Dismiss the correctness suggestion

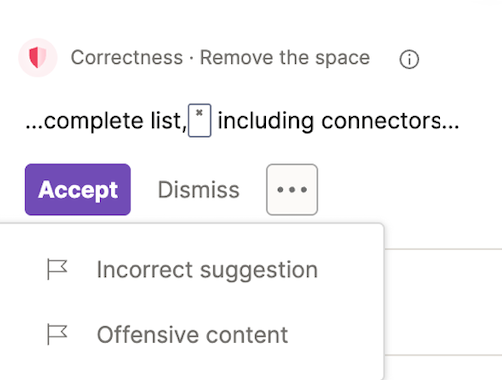click(x=199, y=190)
